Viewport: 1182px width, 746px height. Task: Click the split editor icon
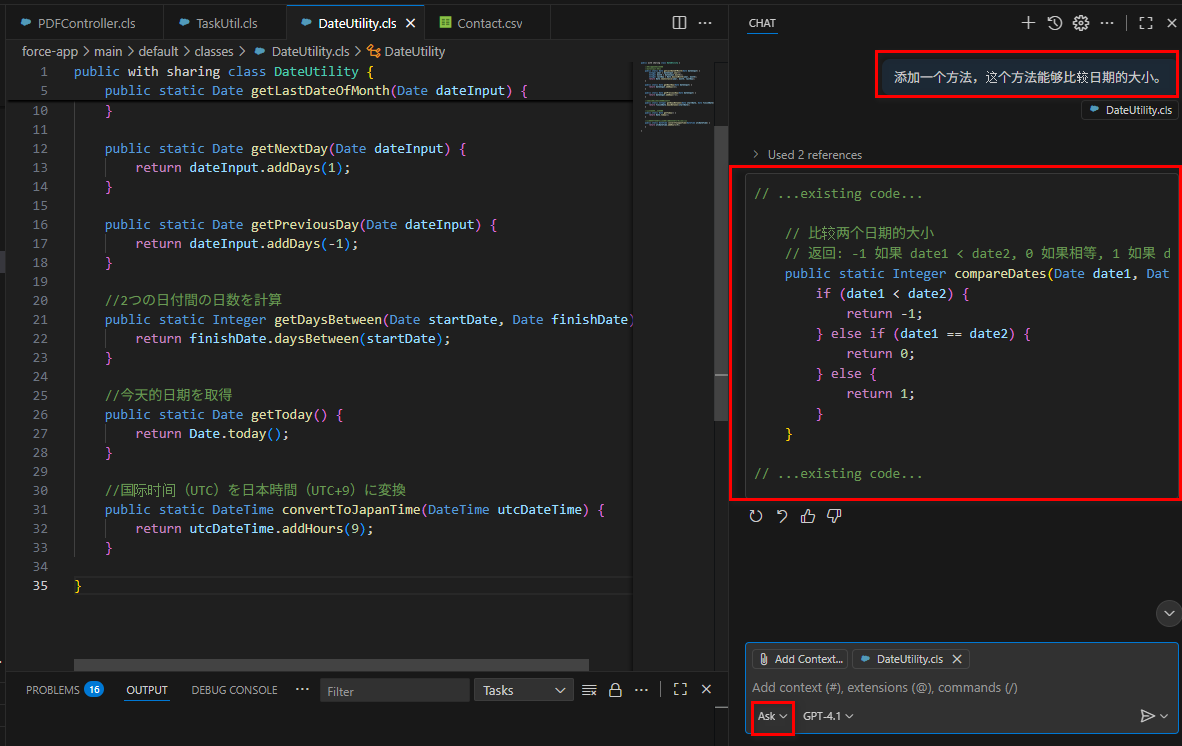click(679, 22)
